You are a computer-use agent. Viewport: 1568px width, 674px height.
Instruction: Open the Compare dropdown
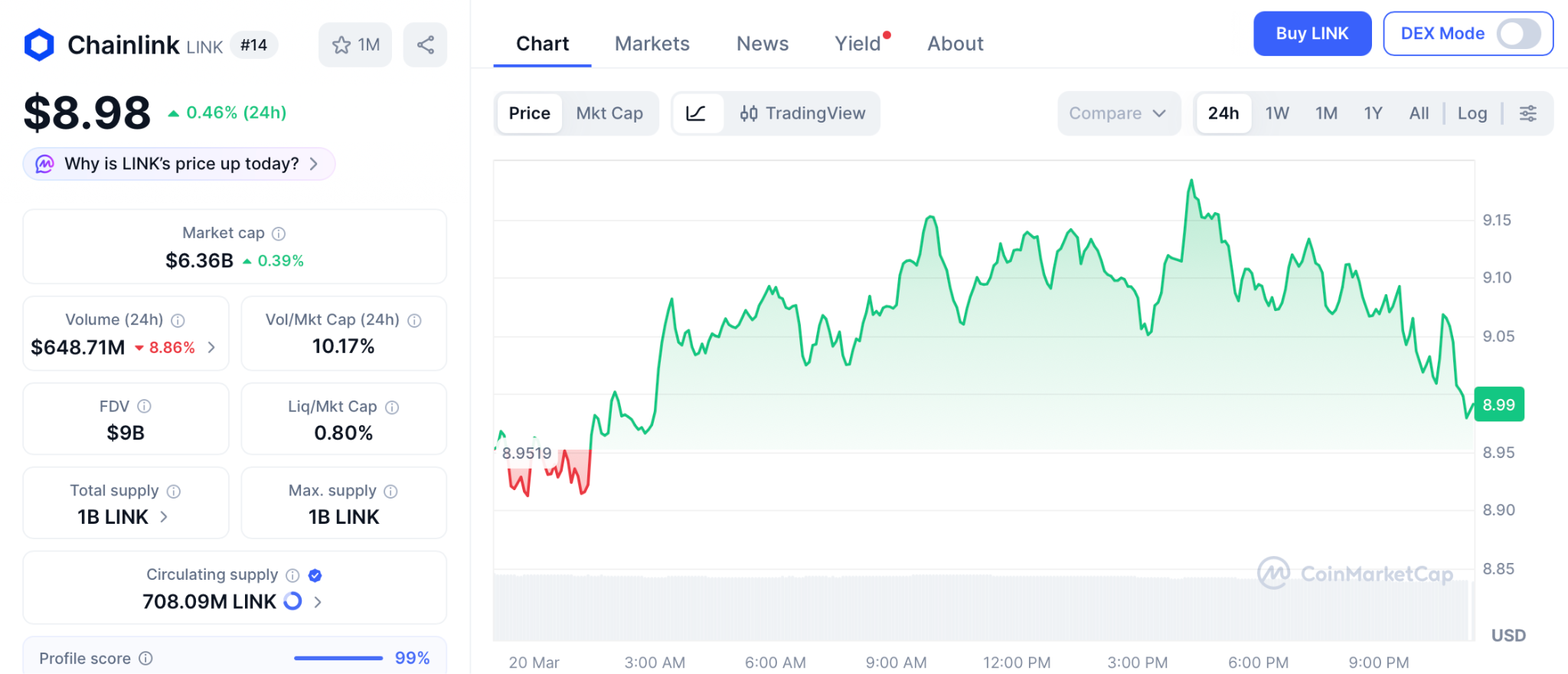tap(1118, 113)
